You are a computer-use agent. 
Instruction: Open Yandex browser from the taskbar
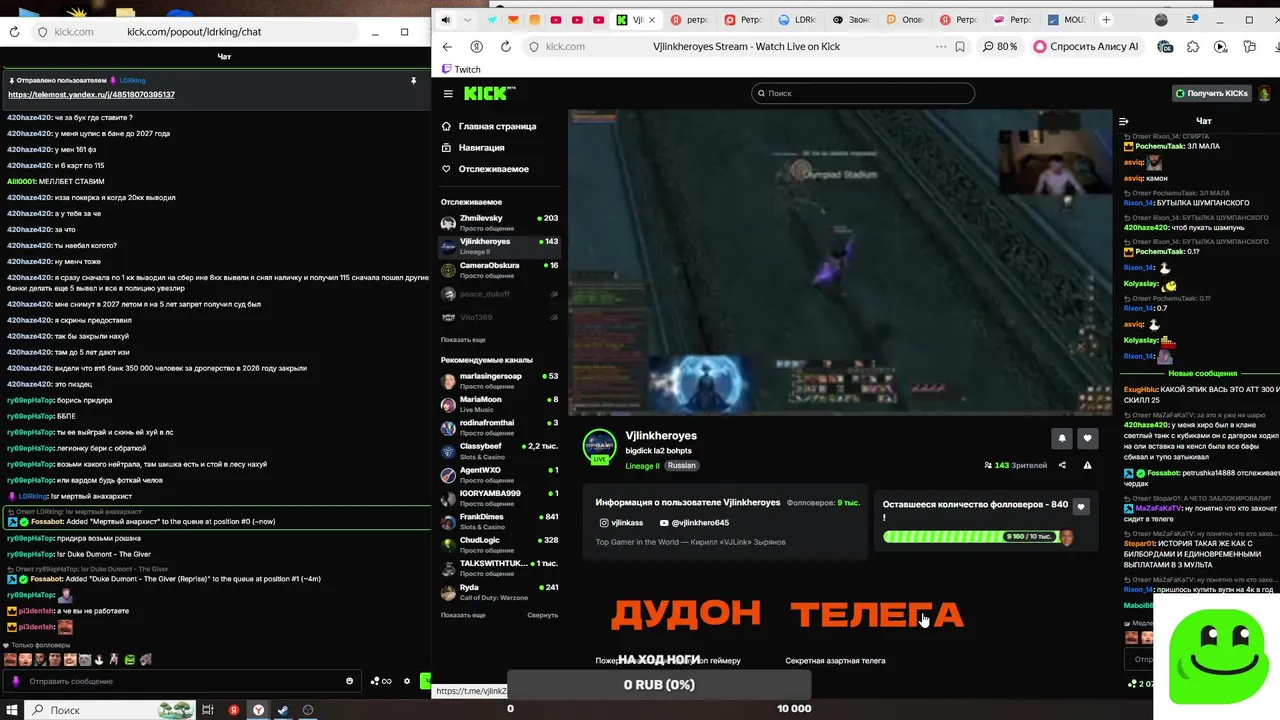pos(258,710)
